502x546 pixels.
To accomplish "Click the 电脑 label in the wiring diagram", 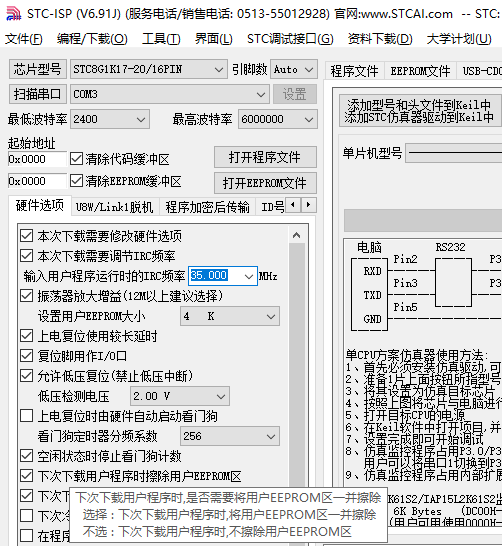I will coord(369,247).
